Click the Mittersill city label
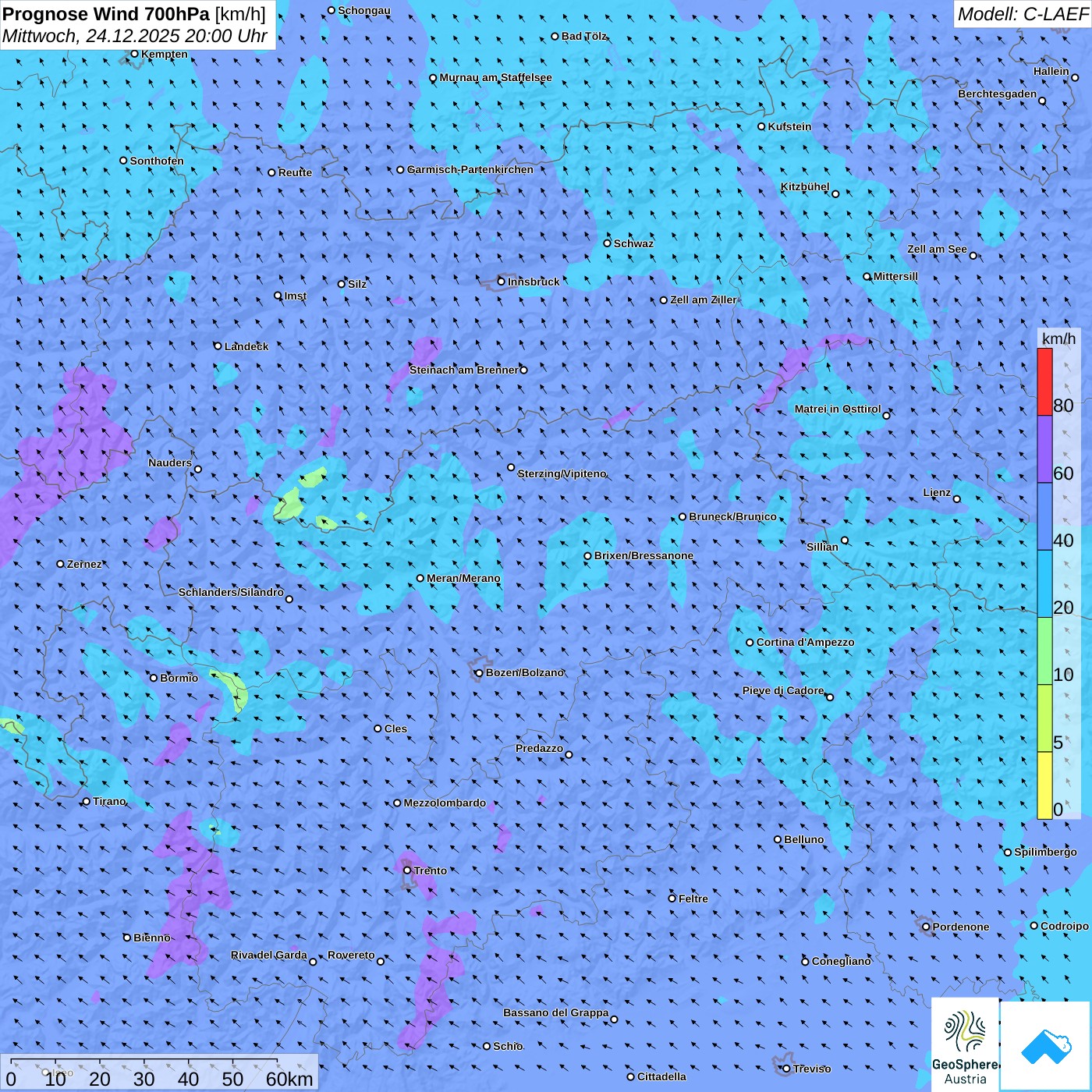This screenshot has height=1092, width=1092. point(895,276)
